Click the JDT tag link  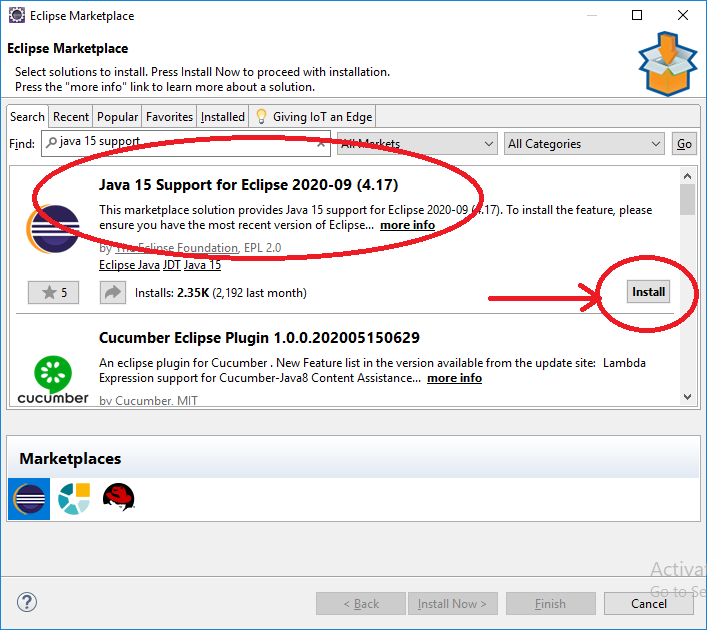pos(171,265)
